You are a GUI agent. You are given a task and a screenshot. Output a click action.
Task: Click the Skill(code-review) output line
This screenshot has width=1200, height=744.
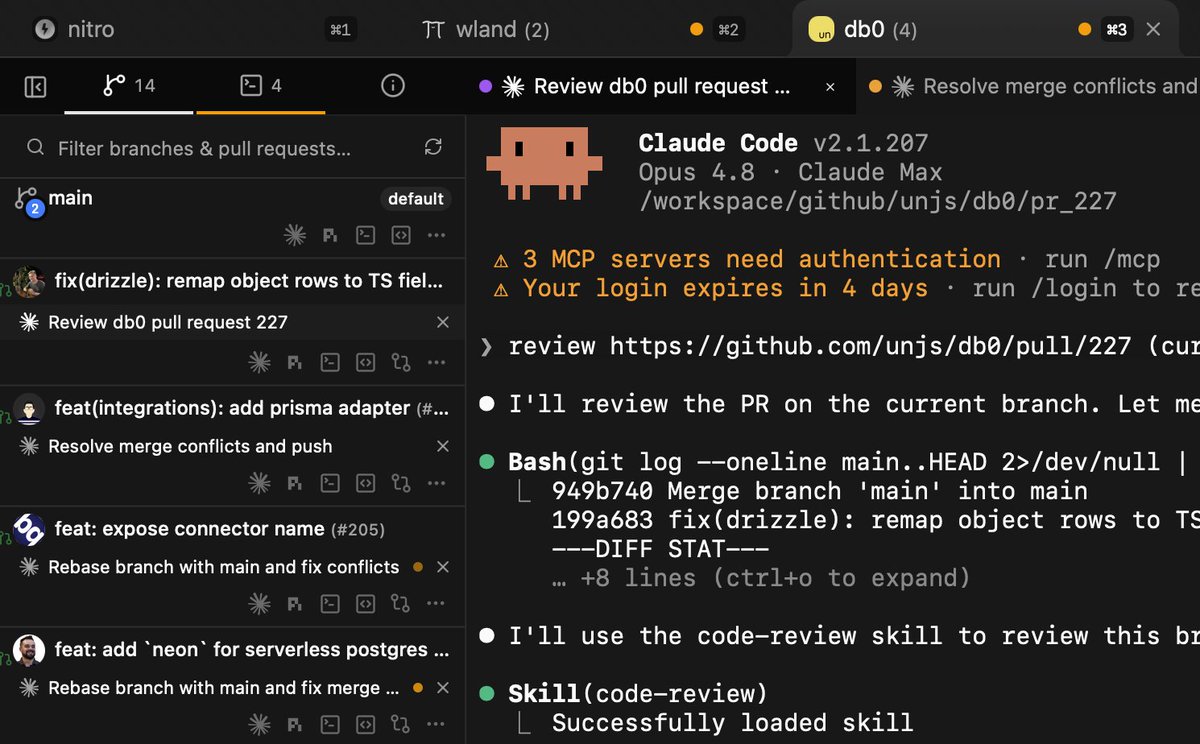tap(638, 693)
